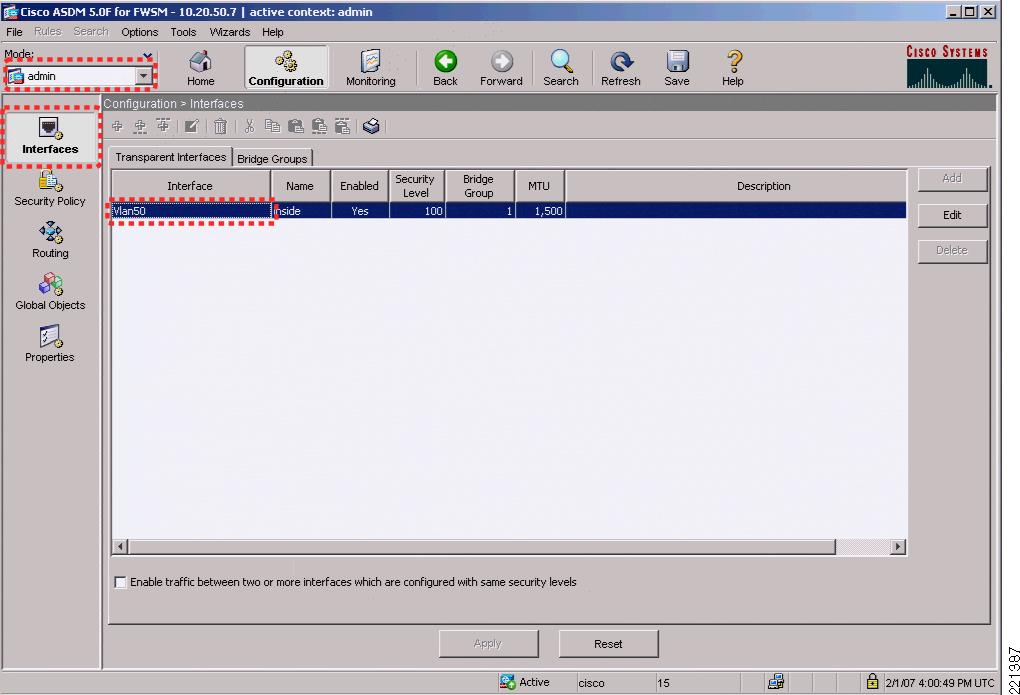Click the Edit button beside the table
Viewport: 1020px width, 695px height.
(952, 215)
